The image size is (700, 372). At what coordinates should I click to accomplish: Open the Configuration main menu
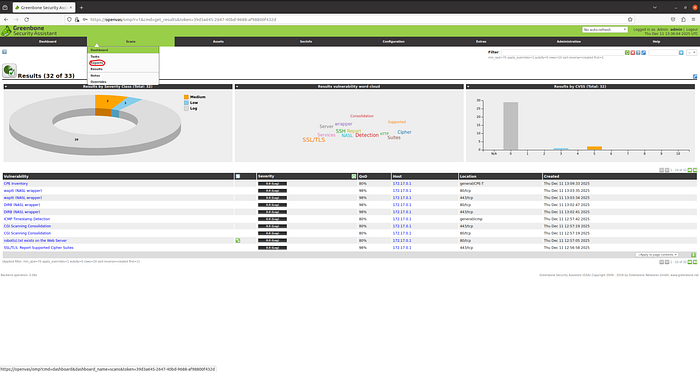tap(393, 42)
